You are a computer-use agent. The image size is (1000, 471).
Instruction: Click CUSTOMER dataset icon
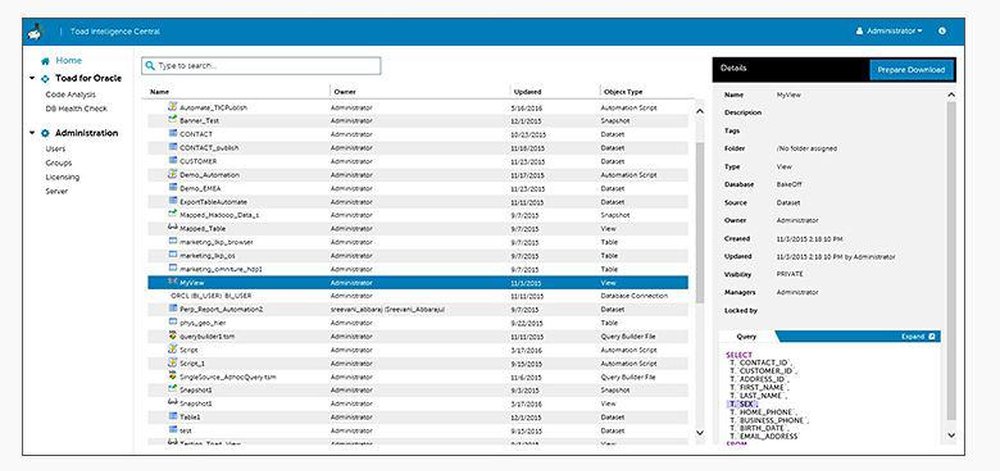pos(172,161)
